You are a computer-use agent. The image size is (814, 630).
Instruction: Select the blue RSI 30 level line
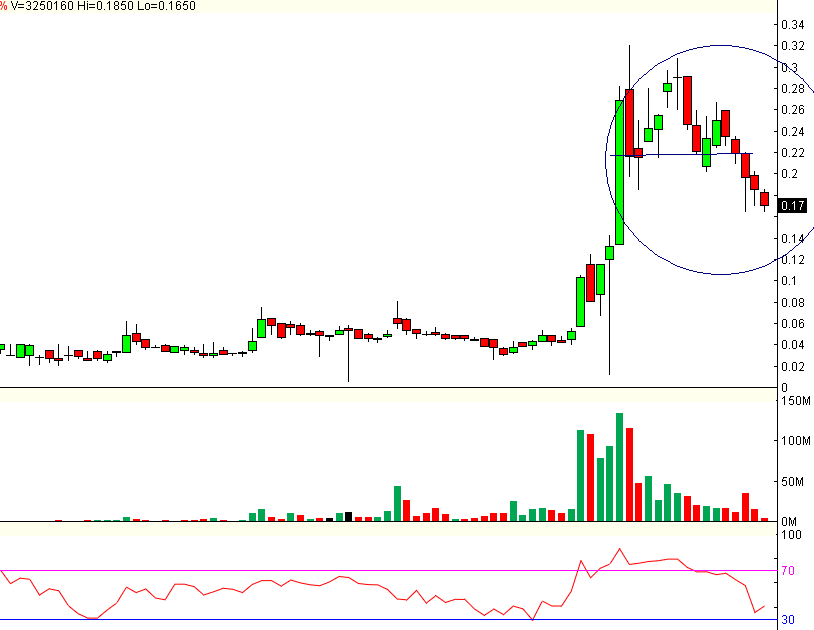click(388, 619)
